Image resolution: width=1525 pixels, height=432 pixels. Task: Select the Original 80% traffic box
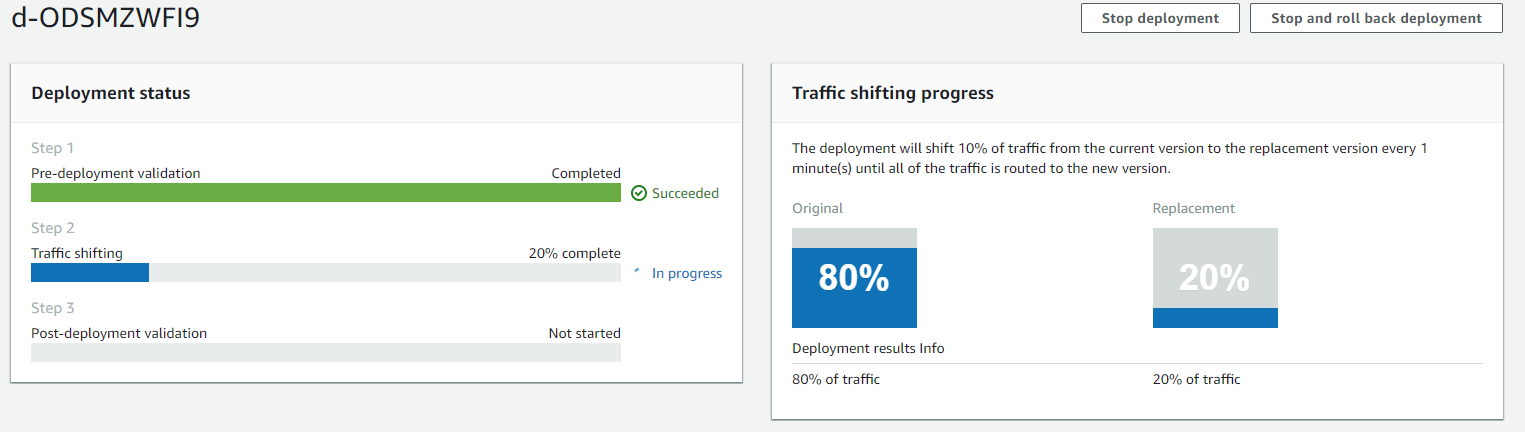854,278
